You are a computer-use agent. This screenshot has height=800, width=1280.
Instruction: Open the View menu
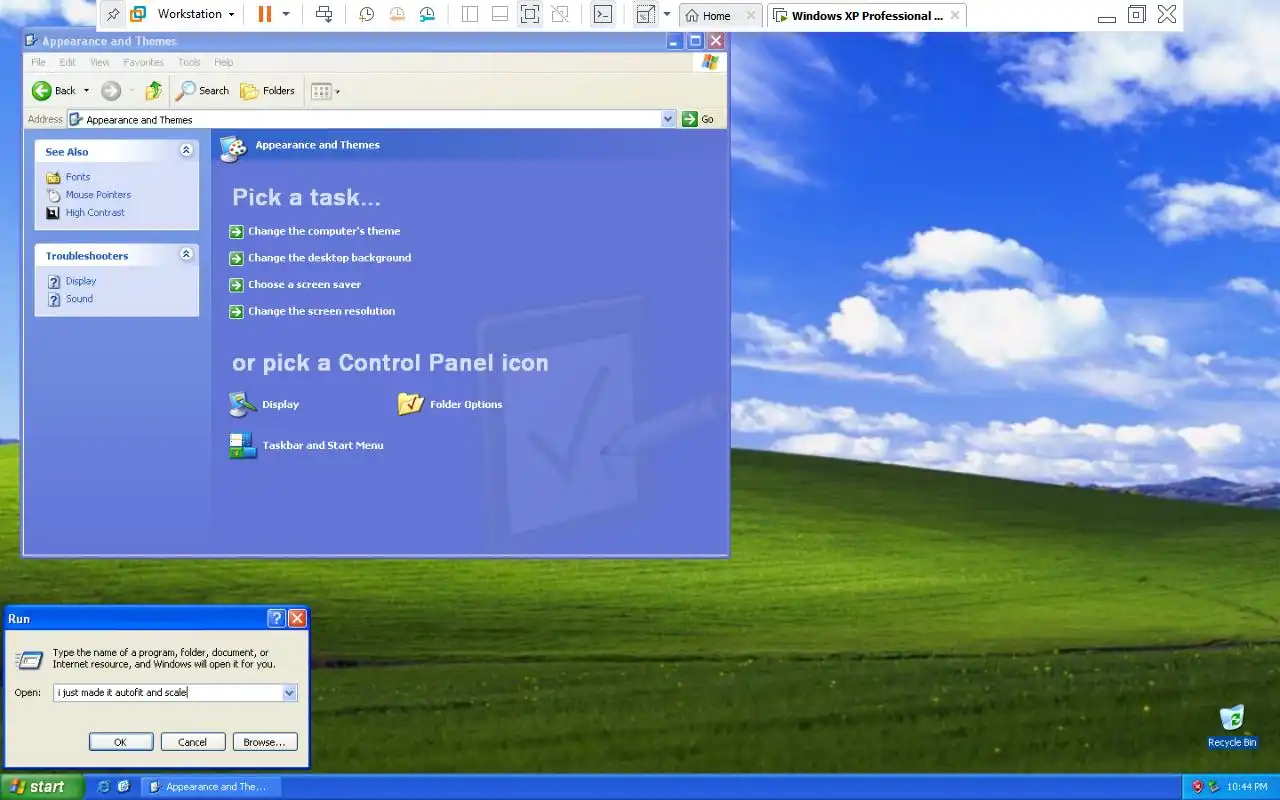[x=100, y=62]
